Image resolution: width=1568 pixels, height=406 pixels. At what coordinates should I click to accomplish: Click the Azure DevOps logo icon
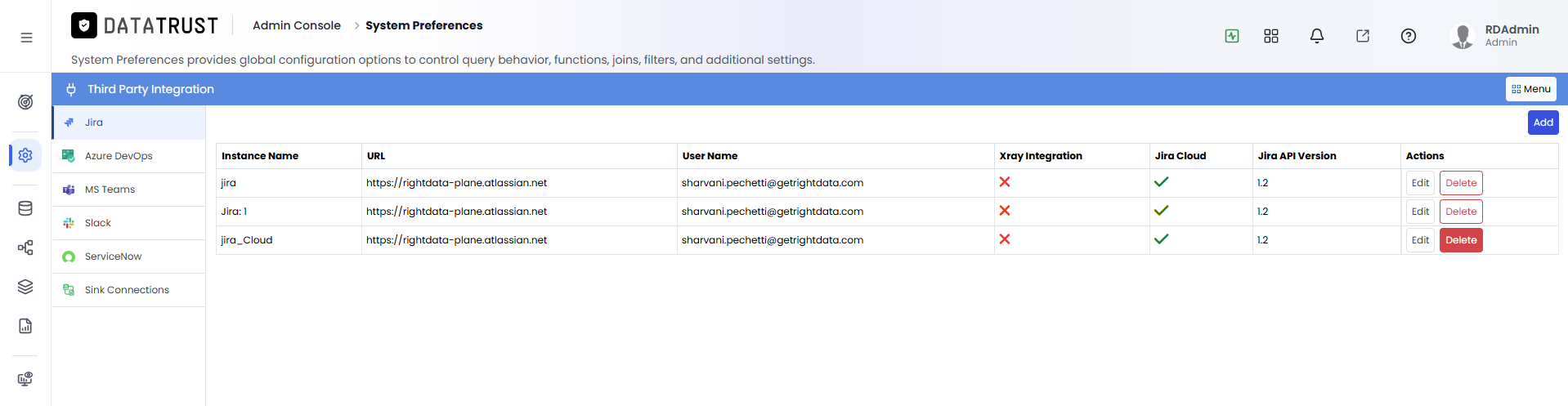pyautogui.click(x=69, y=155)
